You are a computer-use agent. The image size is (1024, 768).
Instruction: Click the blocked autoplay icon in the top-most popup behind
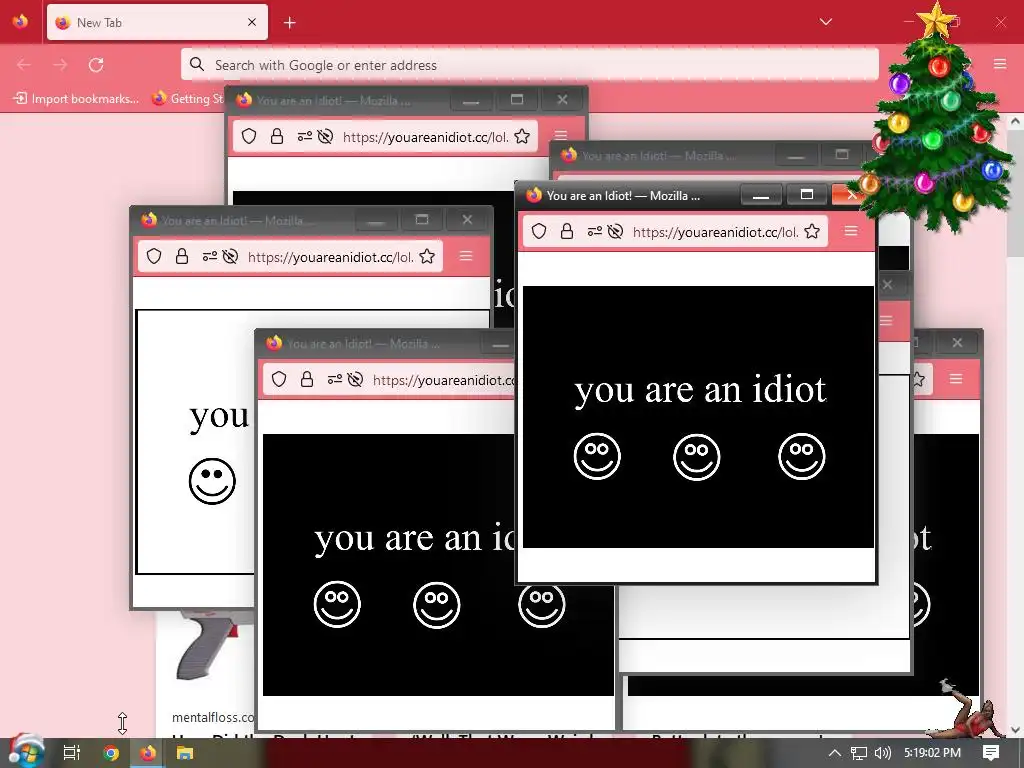tap(325, 136)
